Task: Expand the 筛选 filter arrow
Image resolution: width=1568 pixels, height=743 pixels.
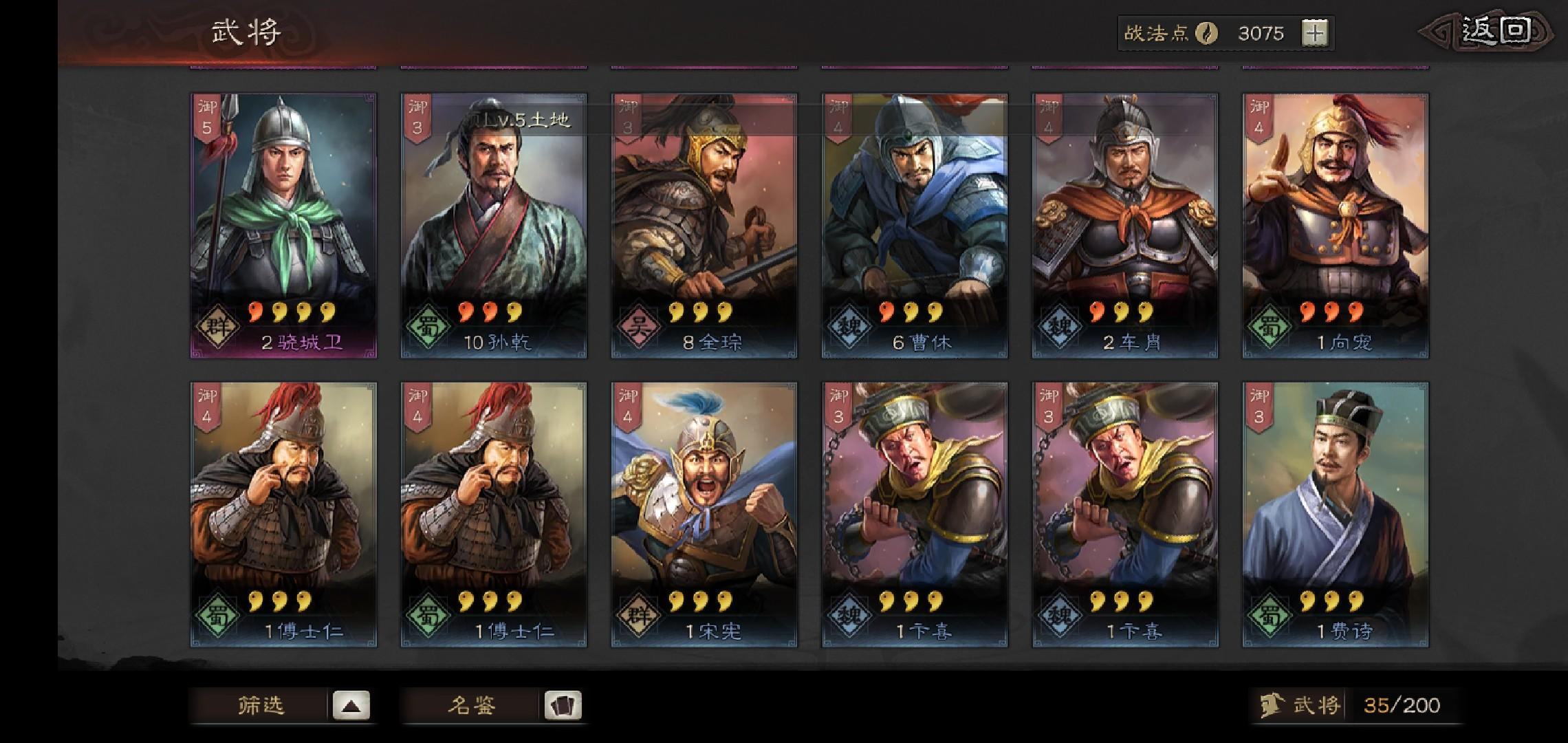Action: [x=351, y=705]
